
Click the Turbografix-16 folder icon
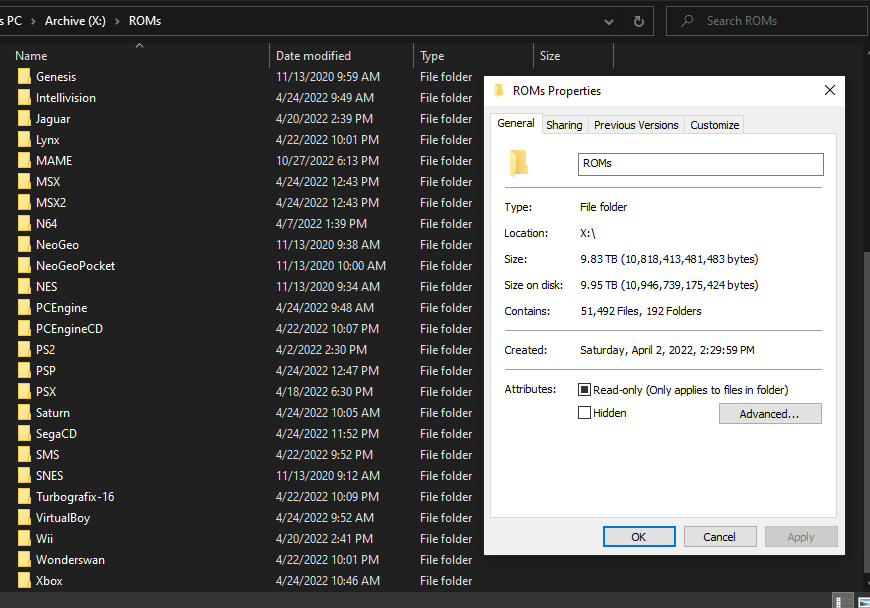click(24, 497)
